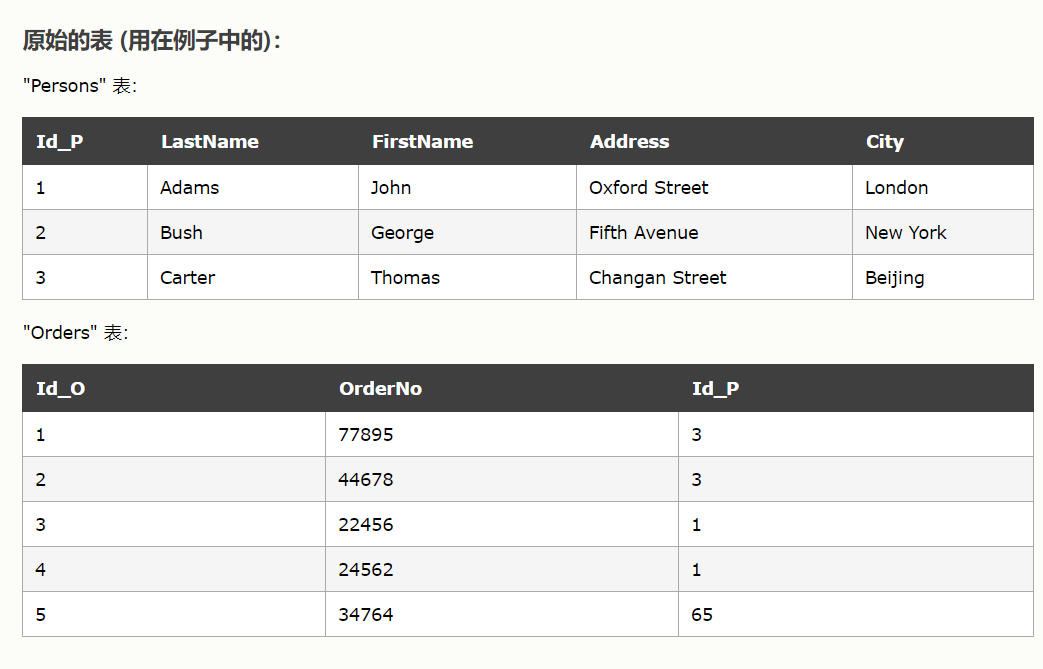Click the Fifth Avenue address cell
Image resolution: width=1043 pixels, height=669 pixels.
(x=644, y=233)
